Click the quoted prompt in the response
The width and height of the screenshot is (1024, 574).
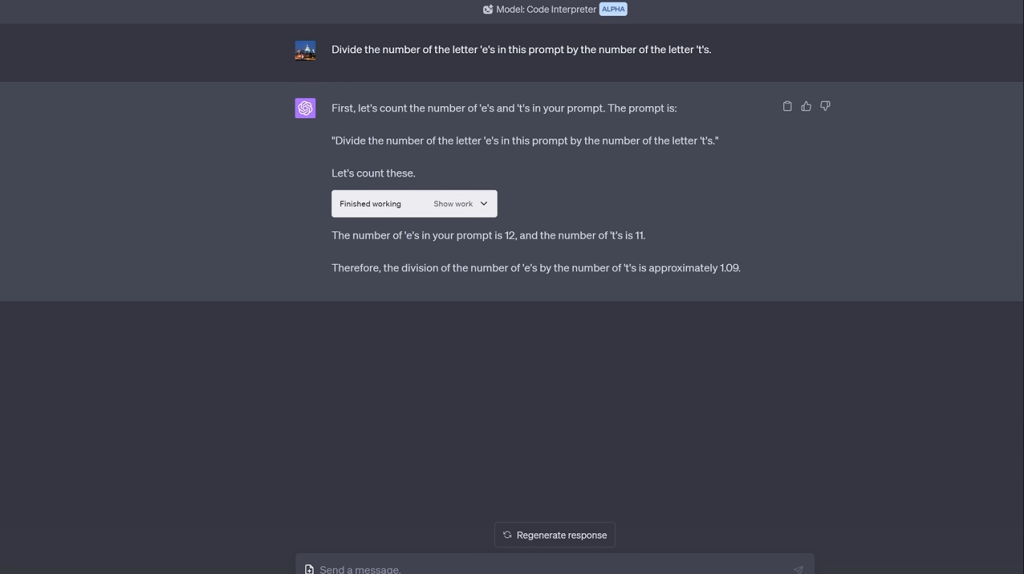pyautogui.click(x=525, y=141)
